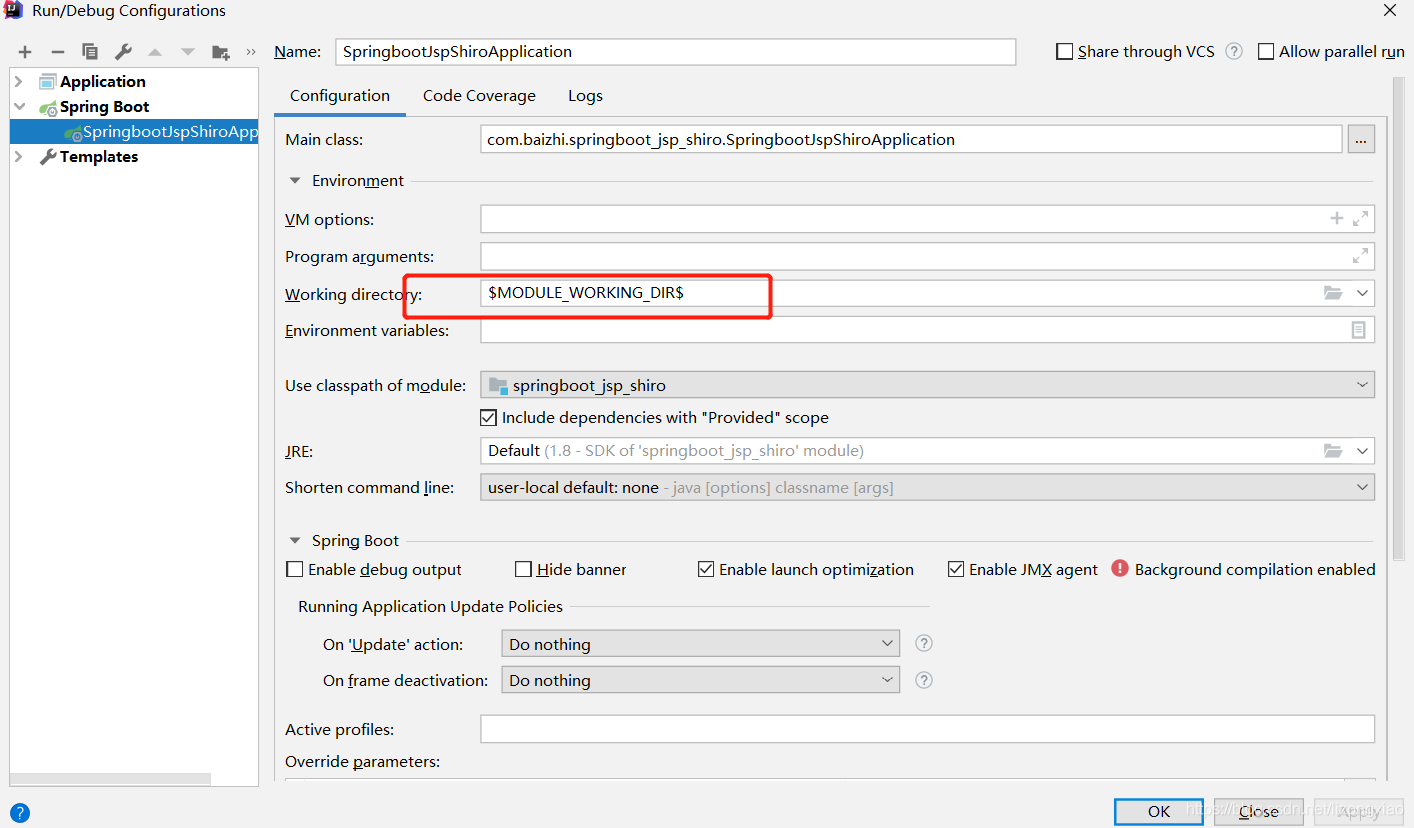Open Use classpath of module dropdown

(x=927, y=385)
